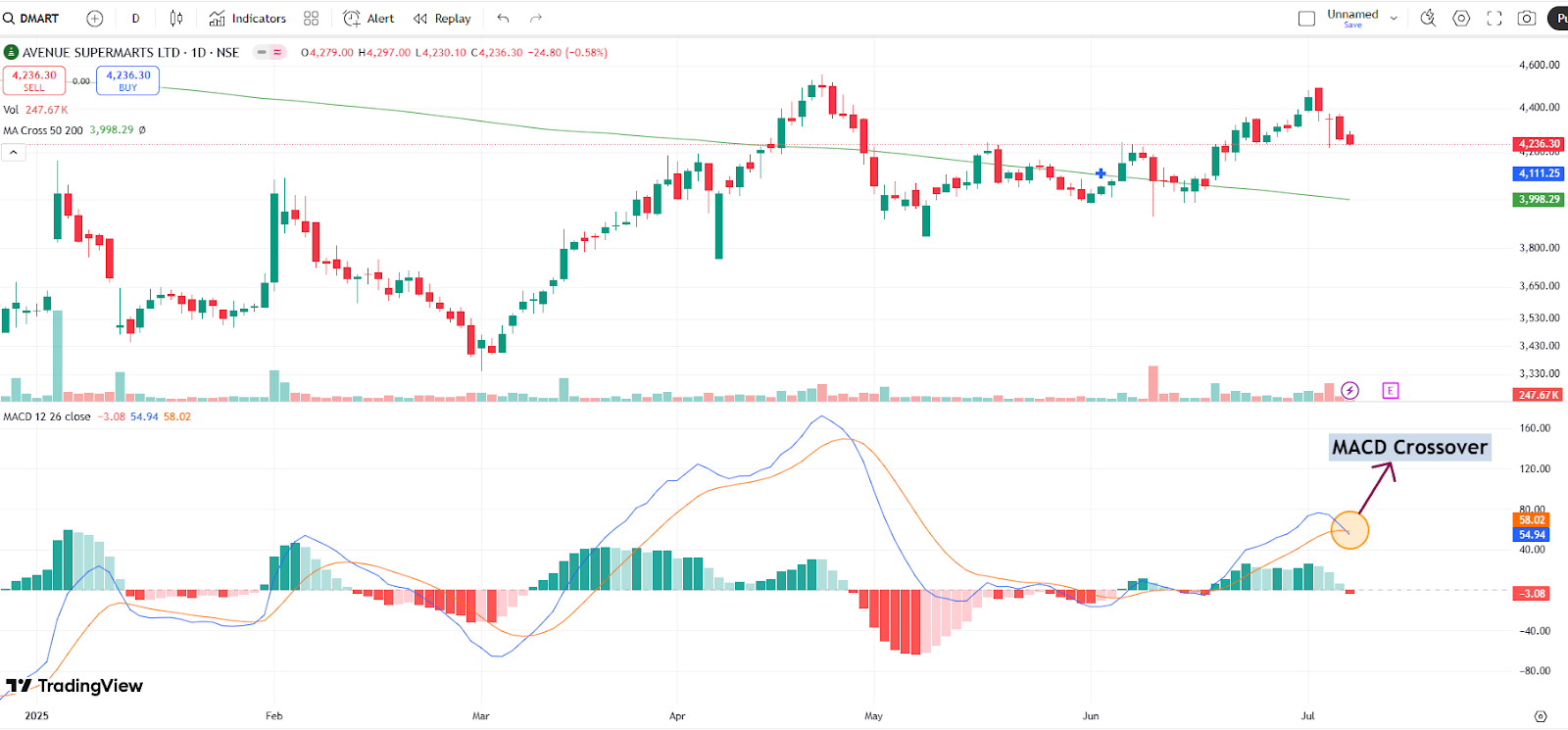Click the −24.80 (−0.58%) change value
Screen dimensions: 1568x730
coord(568,53)
